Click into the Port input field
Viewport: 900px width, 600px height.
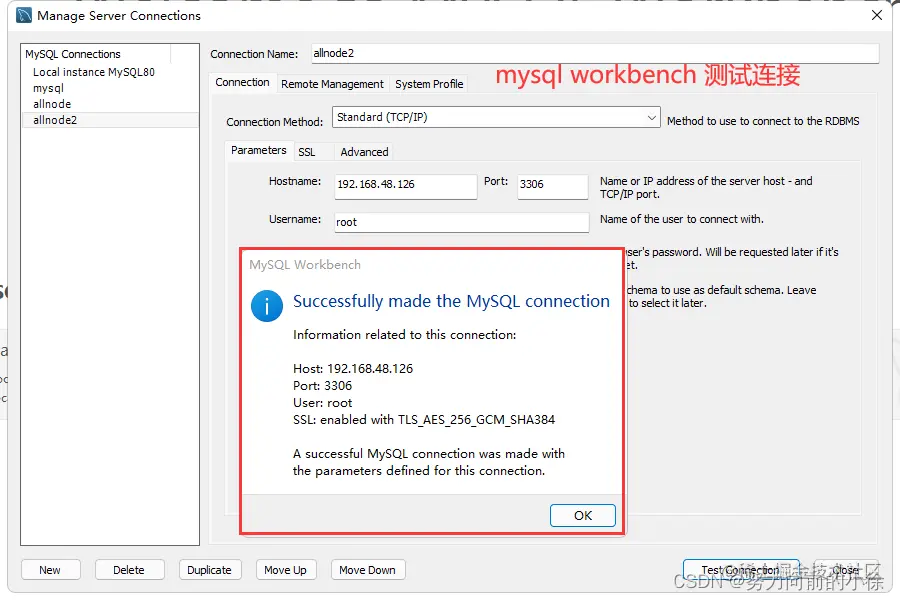pos(552,186)
